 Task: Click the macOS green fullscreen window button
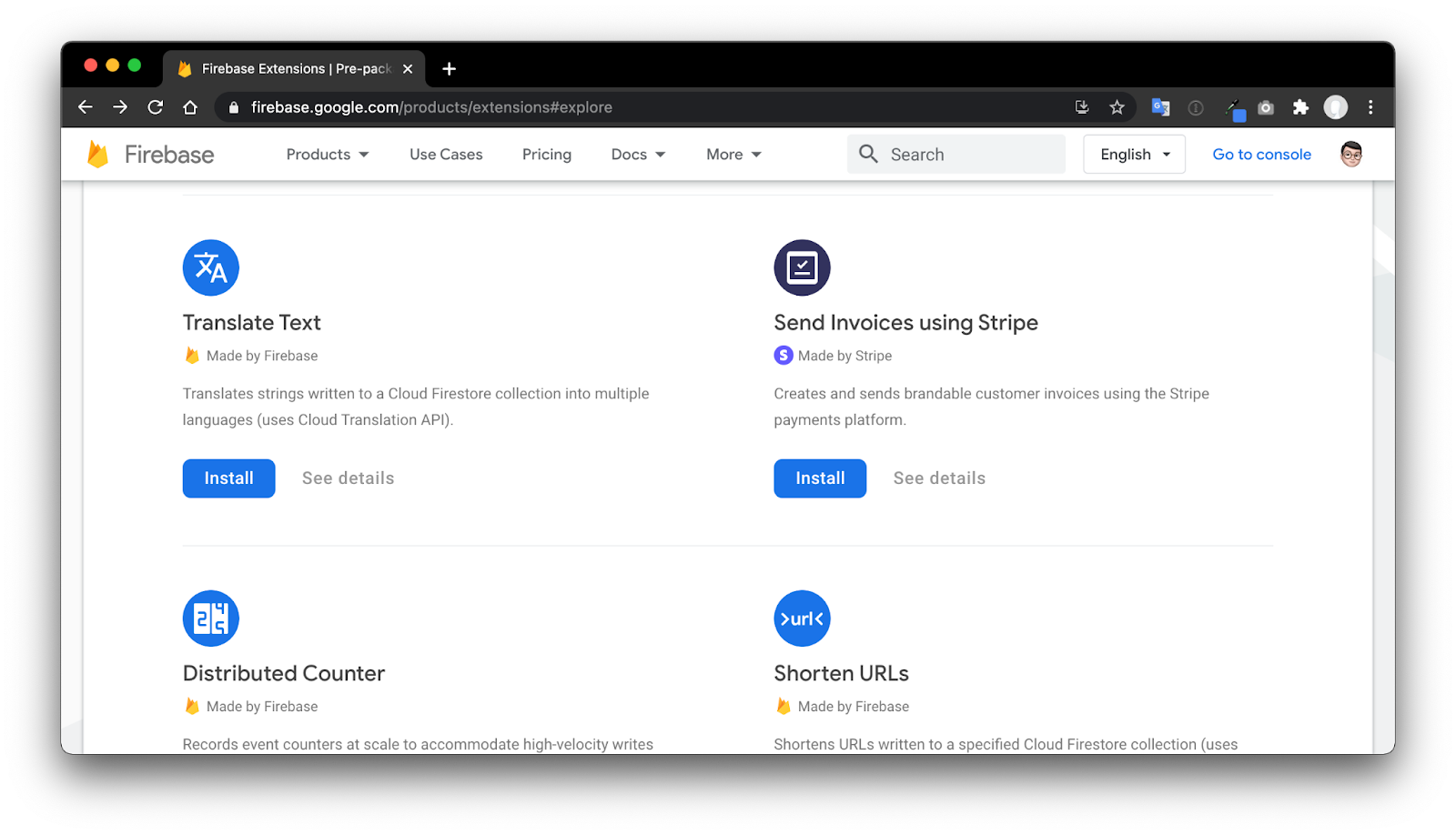135,65
